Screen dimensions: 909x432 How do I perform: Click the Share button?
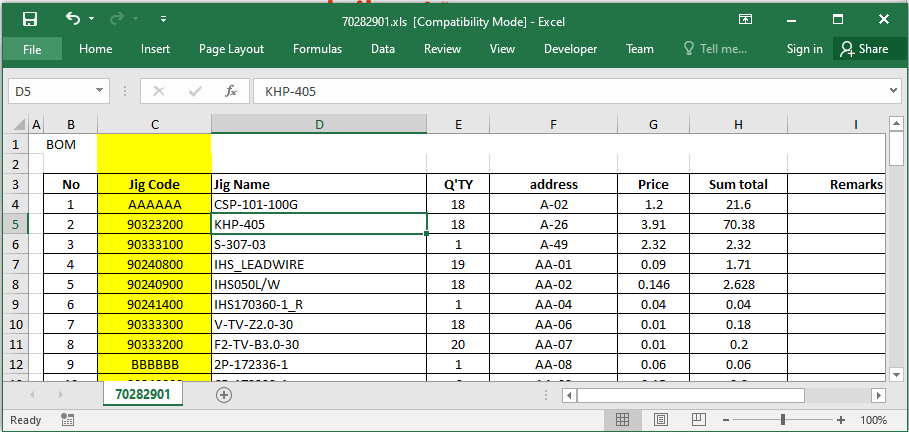864,49
